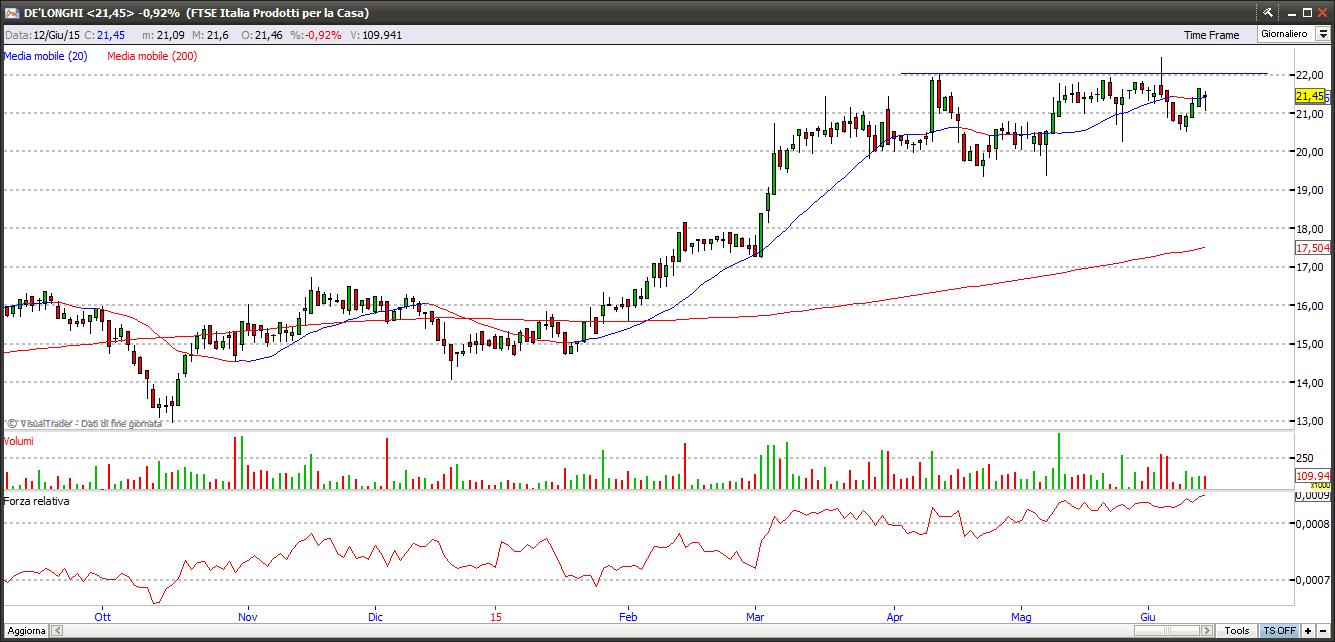The height and width of the screenshot is (642, 1335).
Task: Click the Time Frame label
Action: (x=1211, y=35)
